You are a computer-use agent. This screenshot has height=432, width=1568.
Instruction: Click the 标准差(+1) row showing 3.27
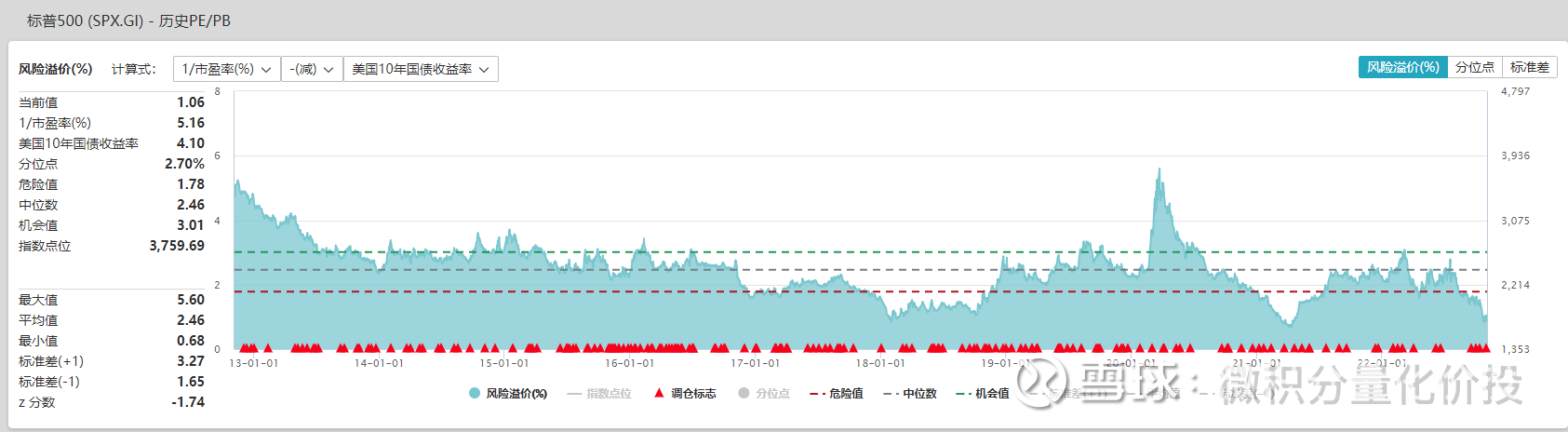(112, 361)
